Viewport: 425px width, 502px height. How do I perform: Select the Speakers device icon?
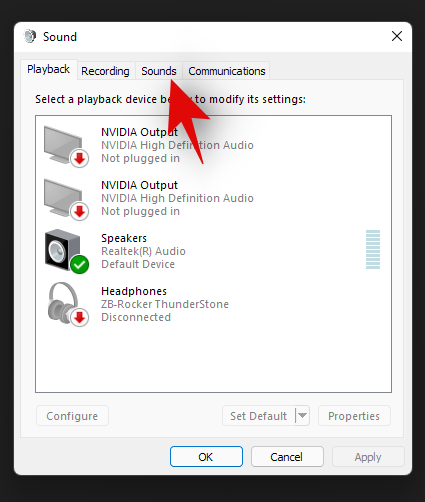click(x=66, y=251)
